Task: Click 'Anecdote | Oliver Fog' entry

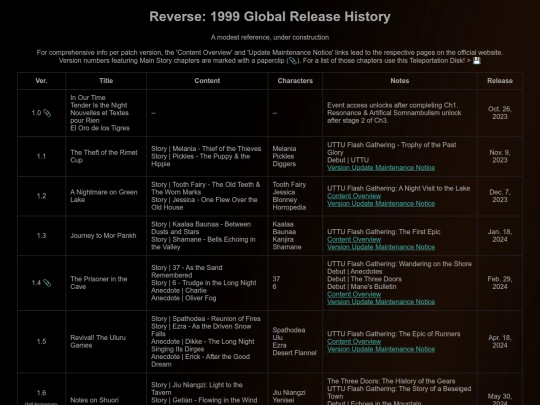Action: (184, 298)
